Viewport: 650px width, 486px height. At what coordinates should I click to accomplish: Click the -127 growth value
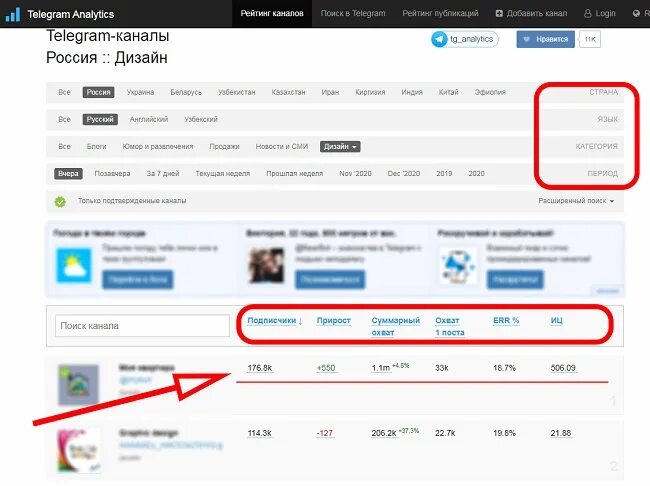[325, 433]
